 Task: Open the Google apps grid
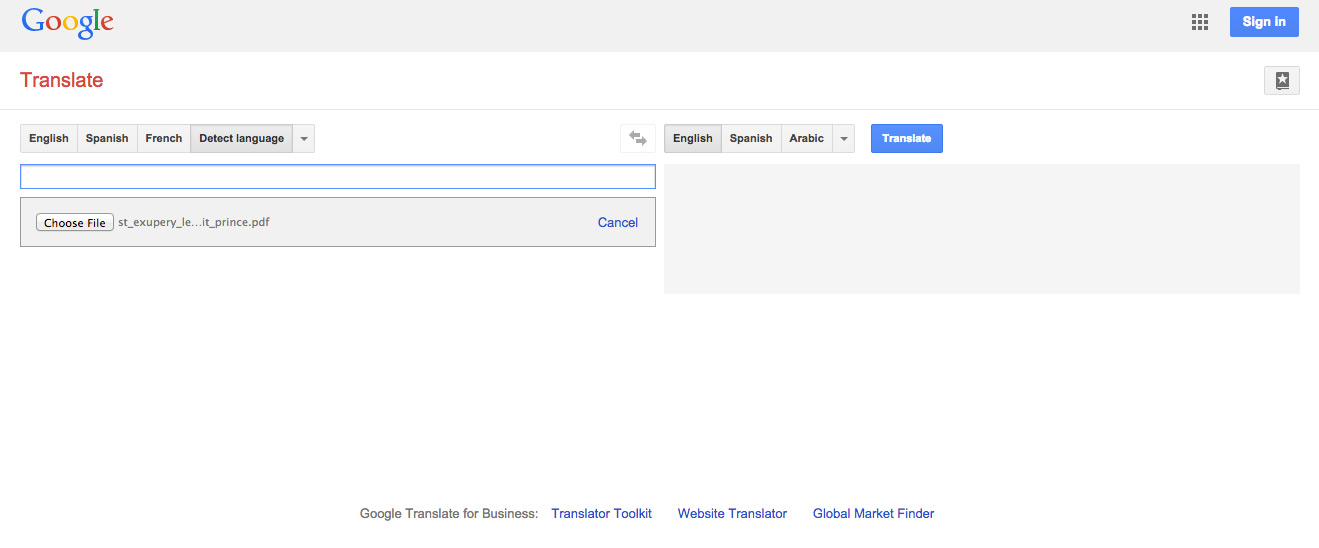click(1200, 22)
